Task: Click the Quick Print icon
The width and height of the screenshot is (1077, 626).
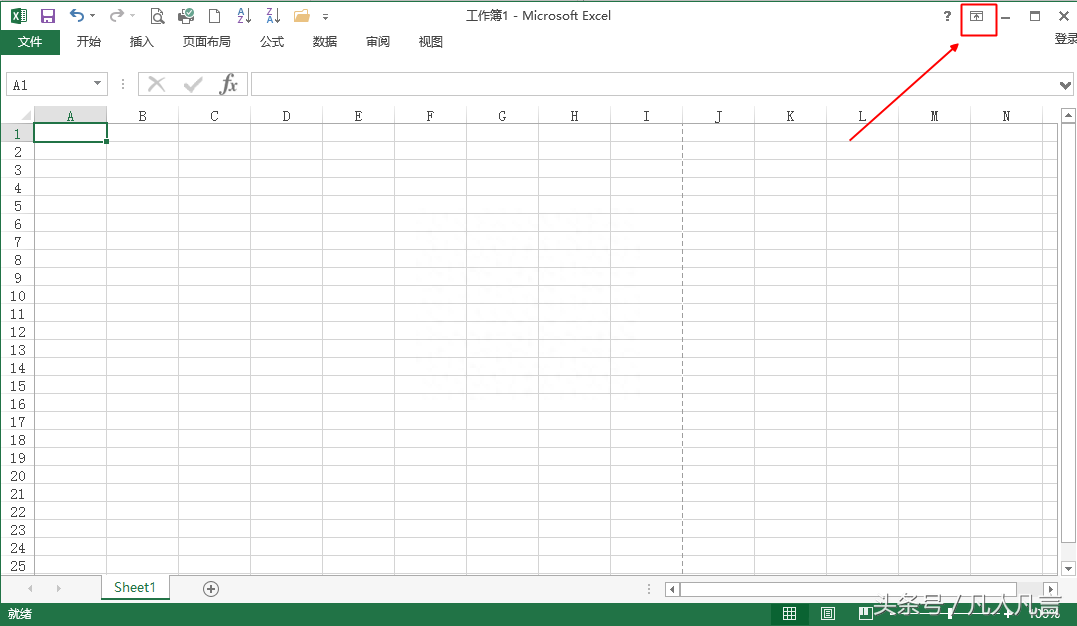Action: pyautogui.click(x=185, y=16)
